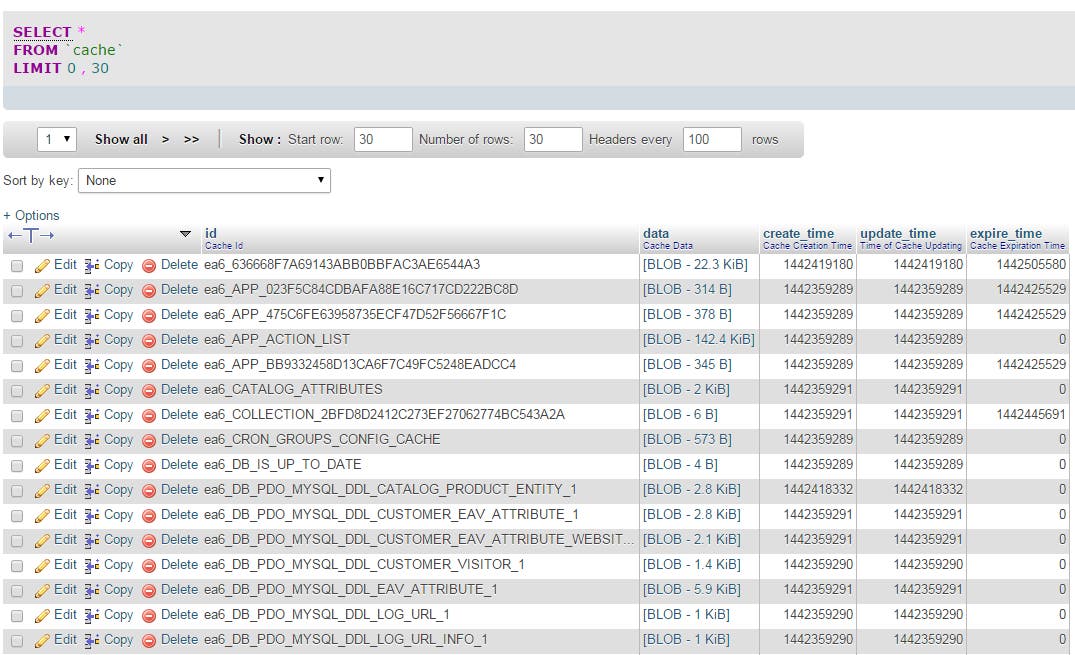The image size is (1075, 655).
Task: Go to next page with > button
Action: point(165,139)
